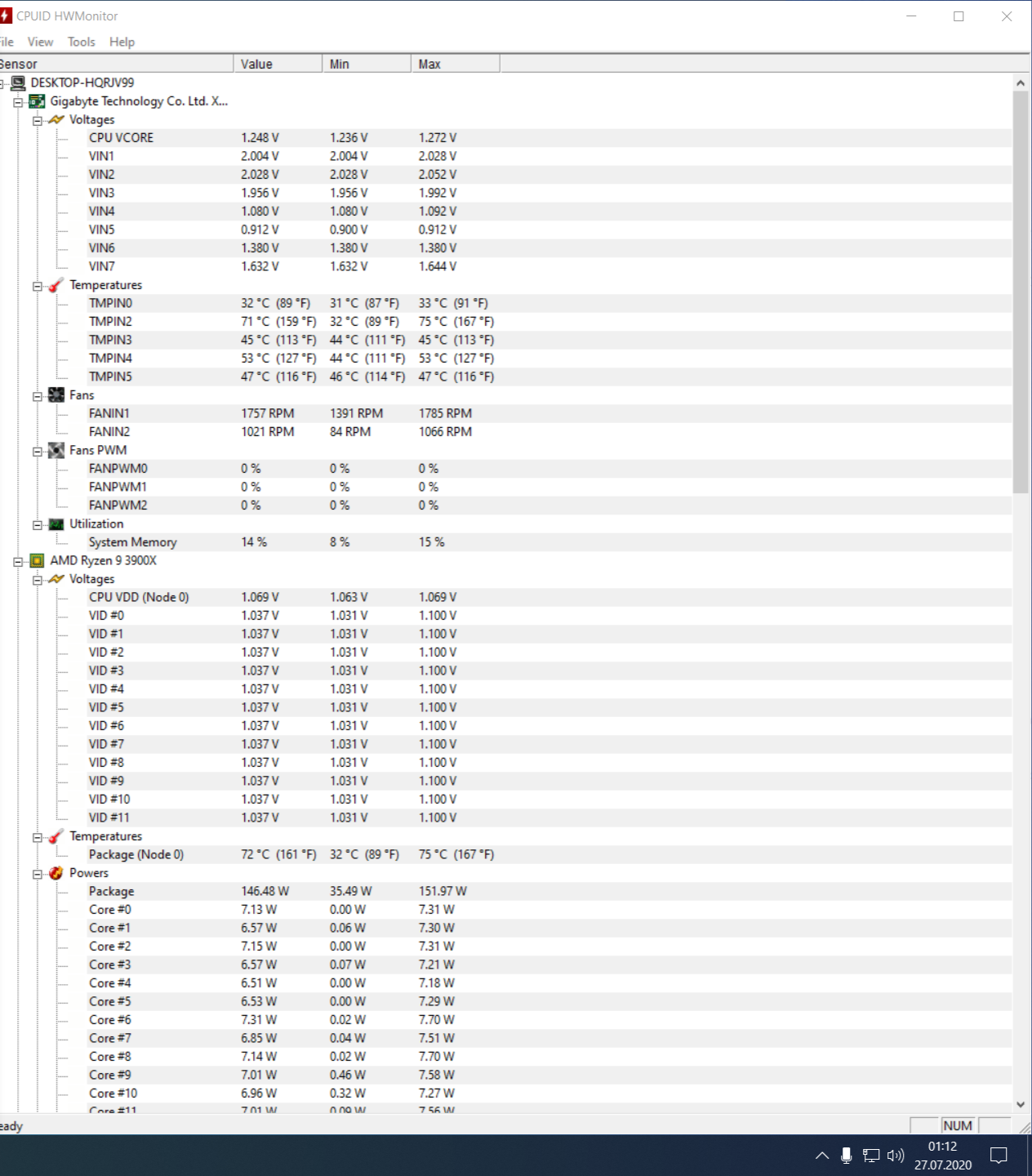The height and width of the screenshot is (1176, 1032).
Task: Click the Temperatures thermometer icon under AMD Ryzen
Action: pyautogui.click(x=56, y=836)
